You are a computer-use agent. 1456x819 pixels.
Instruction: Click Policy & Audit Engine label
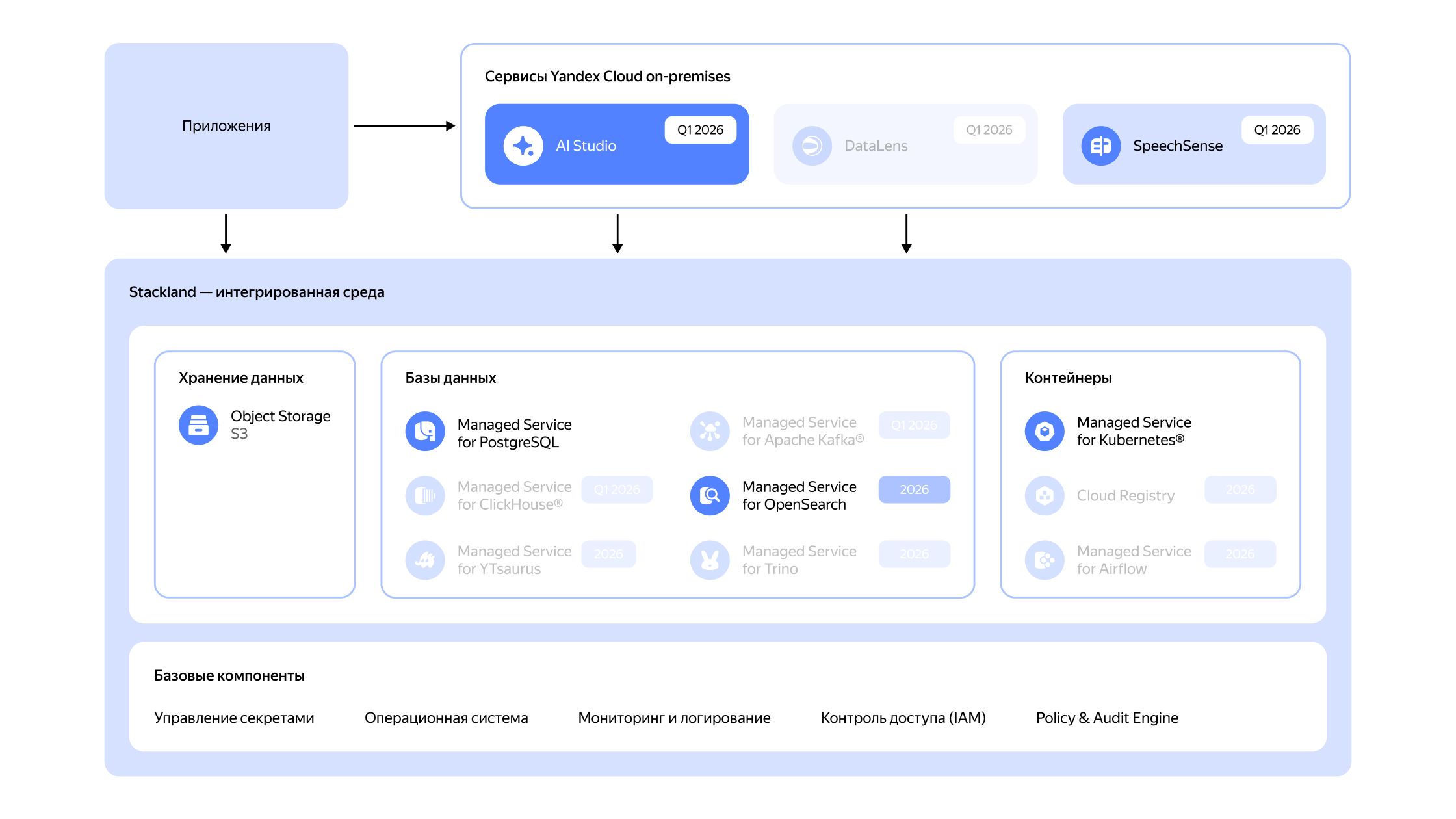tap(1106, 718)
